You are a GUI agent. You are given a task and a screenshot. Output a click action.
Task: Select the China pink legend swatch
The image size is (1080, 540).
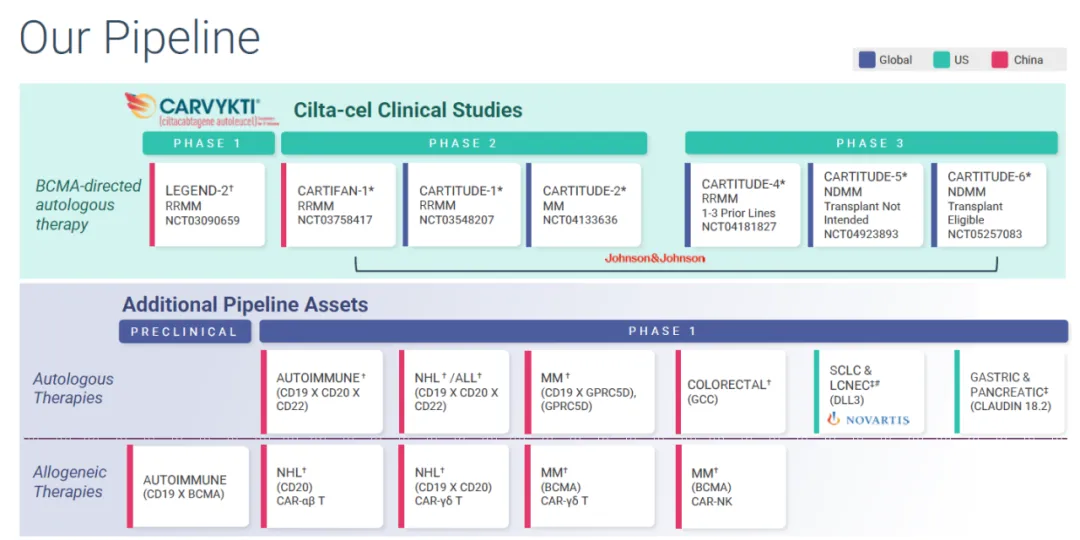(999, 60)
